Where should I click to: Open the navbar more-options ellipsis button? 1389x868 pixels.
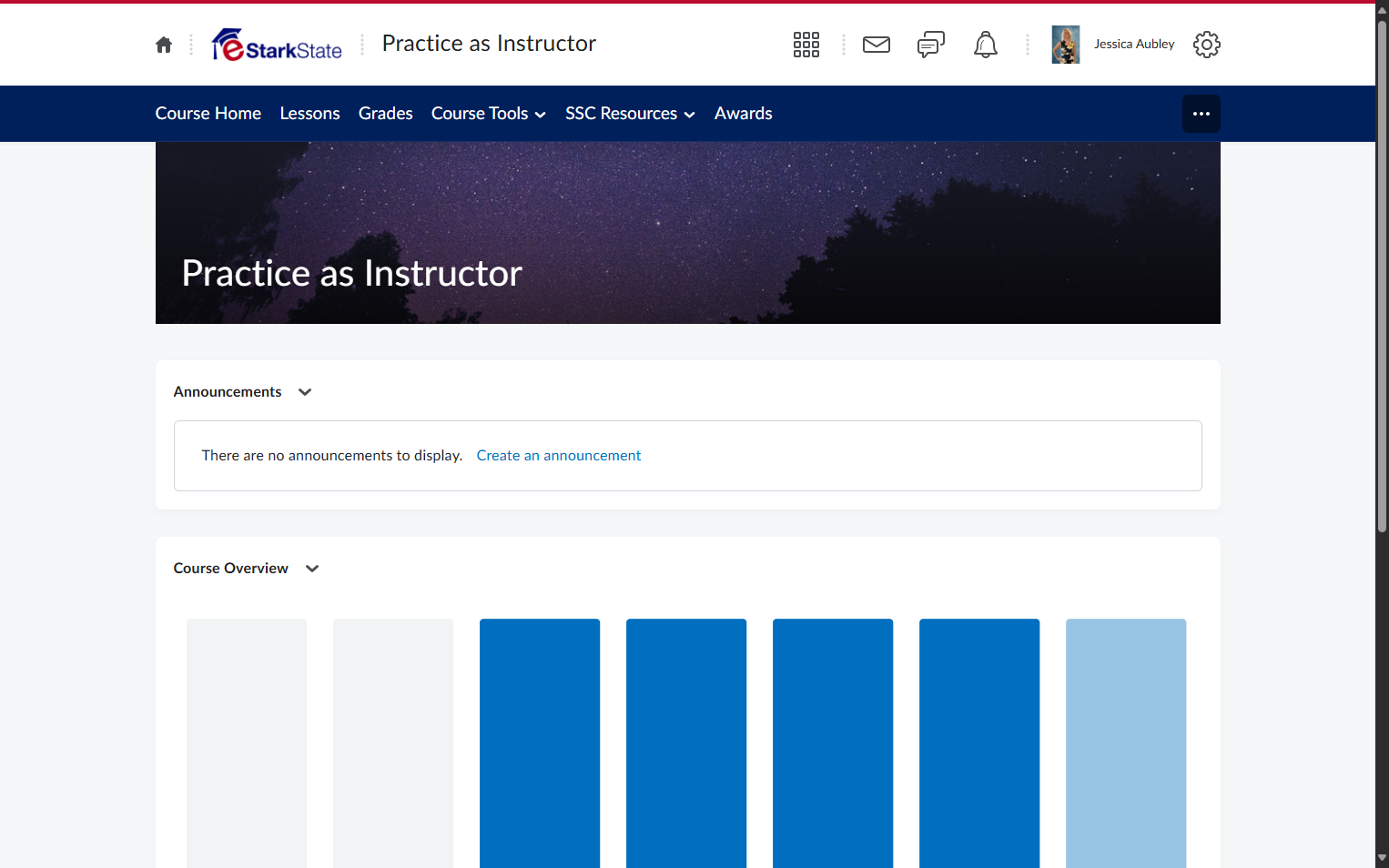[x=1201, y=114]
